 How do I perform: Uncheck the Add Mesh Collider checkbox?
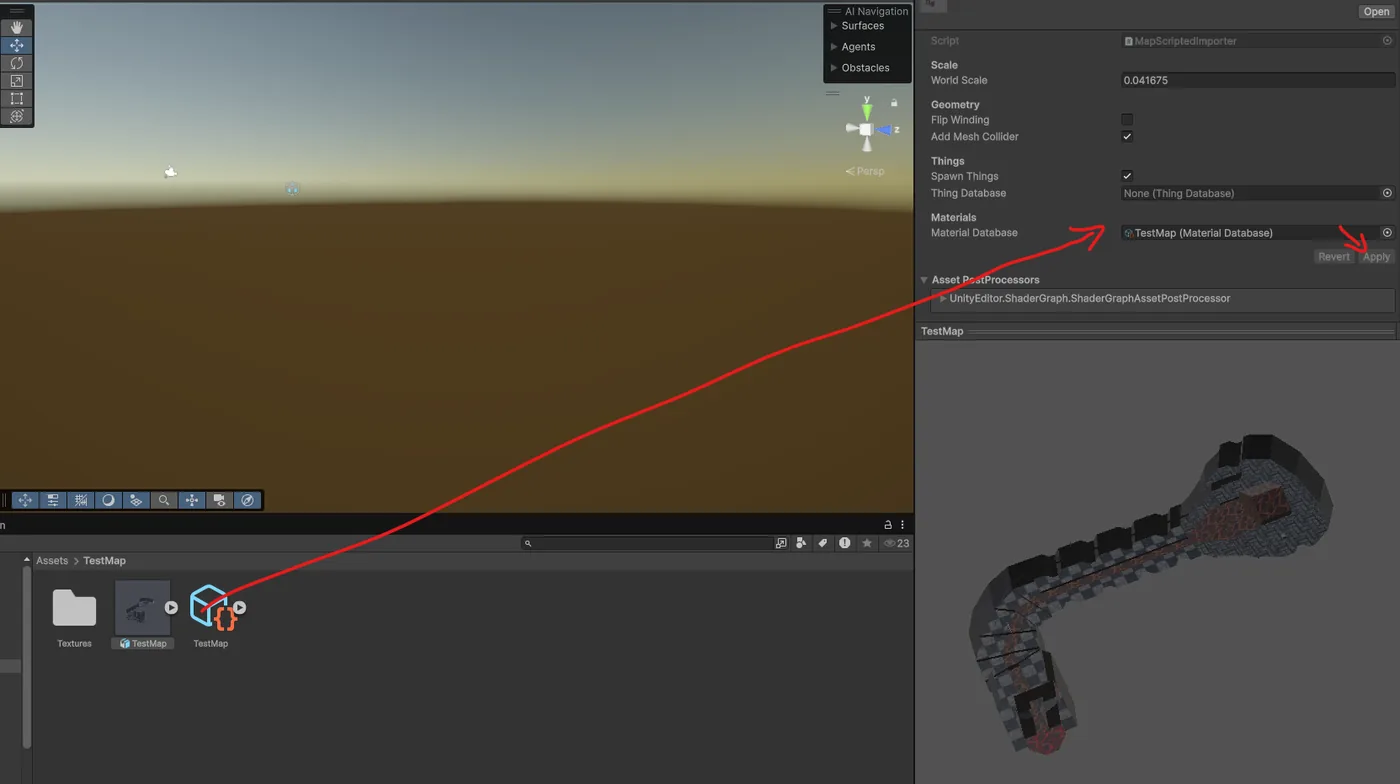1127,136
